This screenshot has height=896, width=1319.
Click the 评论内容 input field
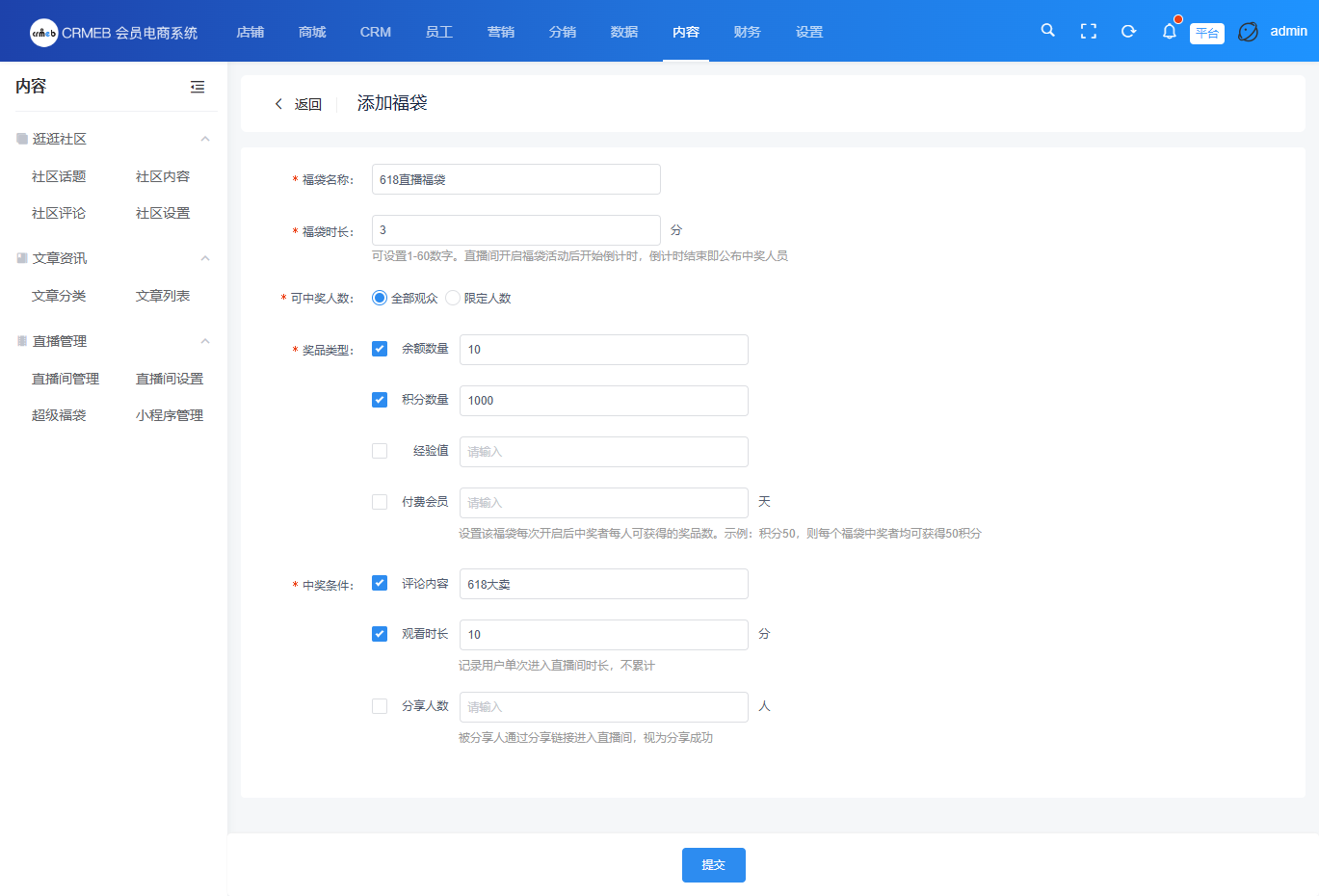(x=604, y=584)
